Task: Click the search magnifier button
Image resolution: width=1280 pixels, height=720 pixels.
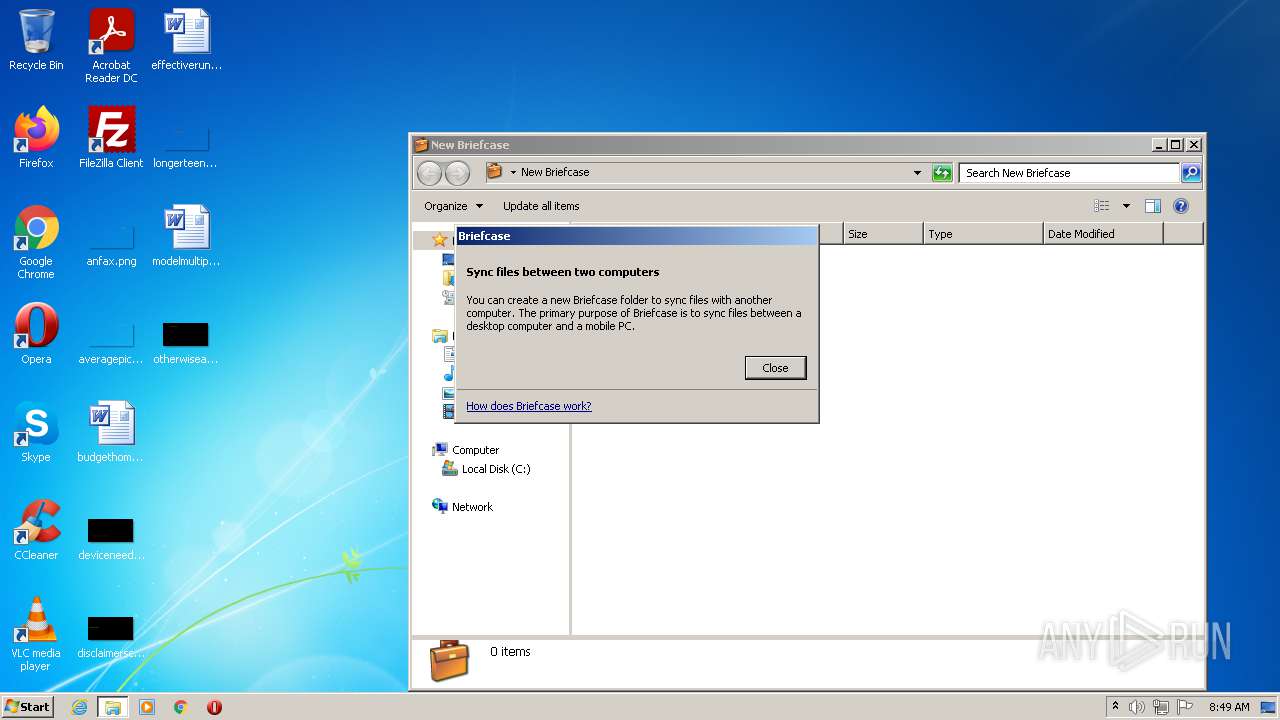Action: 1190,173
